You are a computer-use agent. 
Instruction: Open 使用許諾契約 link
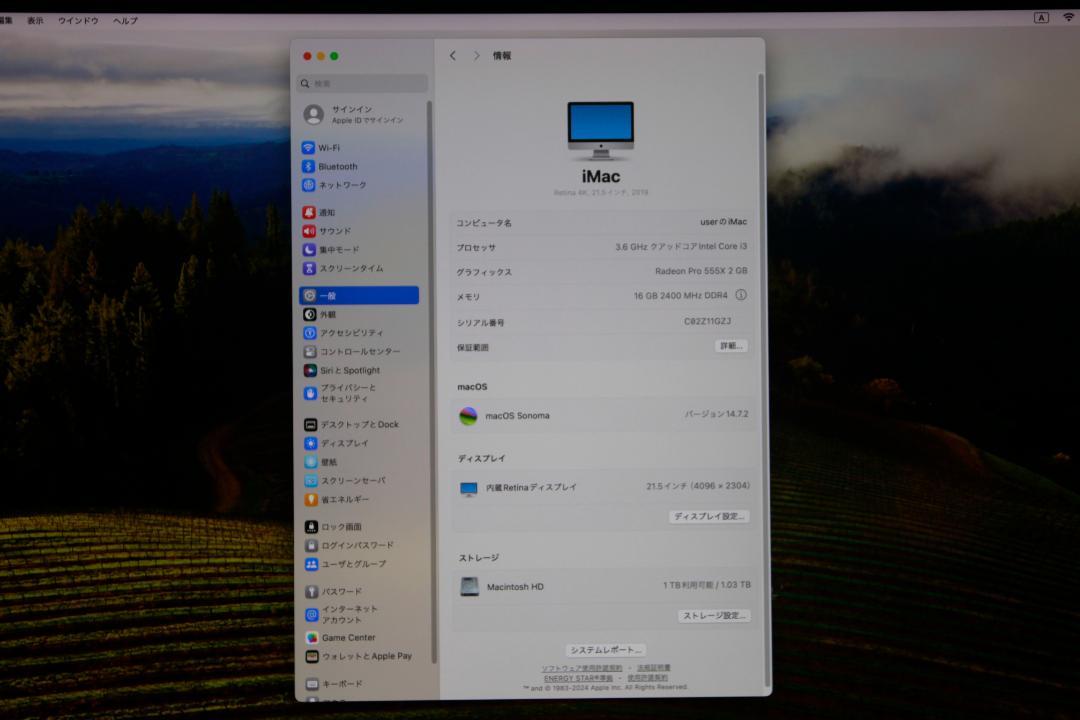(x=647, y=678)
